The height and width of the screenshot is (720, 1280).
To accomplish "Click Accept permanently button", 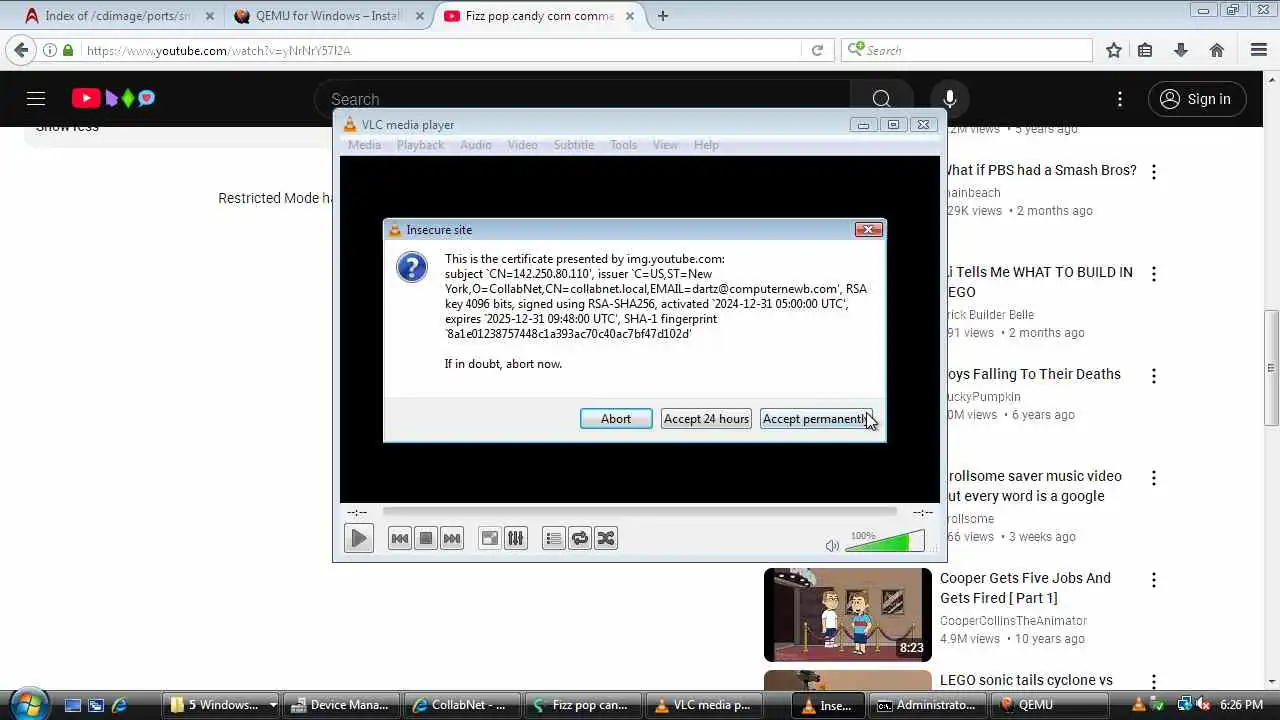I will click(x=816, y=419).
